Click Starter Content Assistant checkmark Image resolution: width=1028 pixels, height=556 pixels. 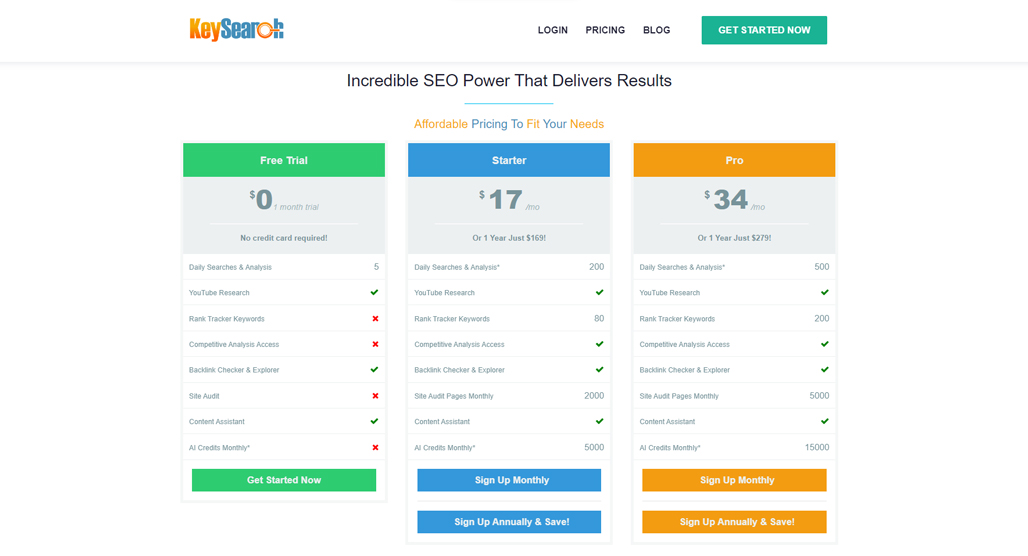[599, 422]
